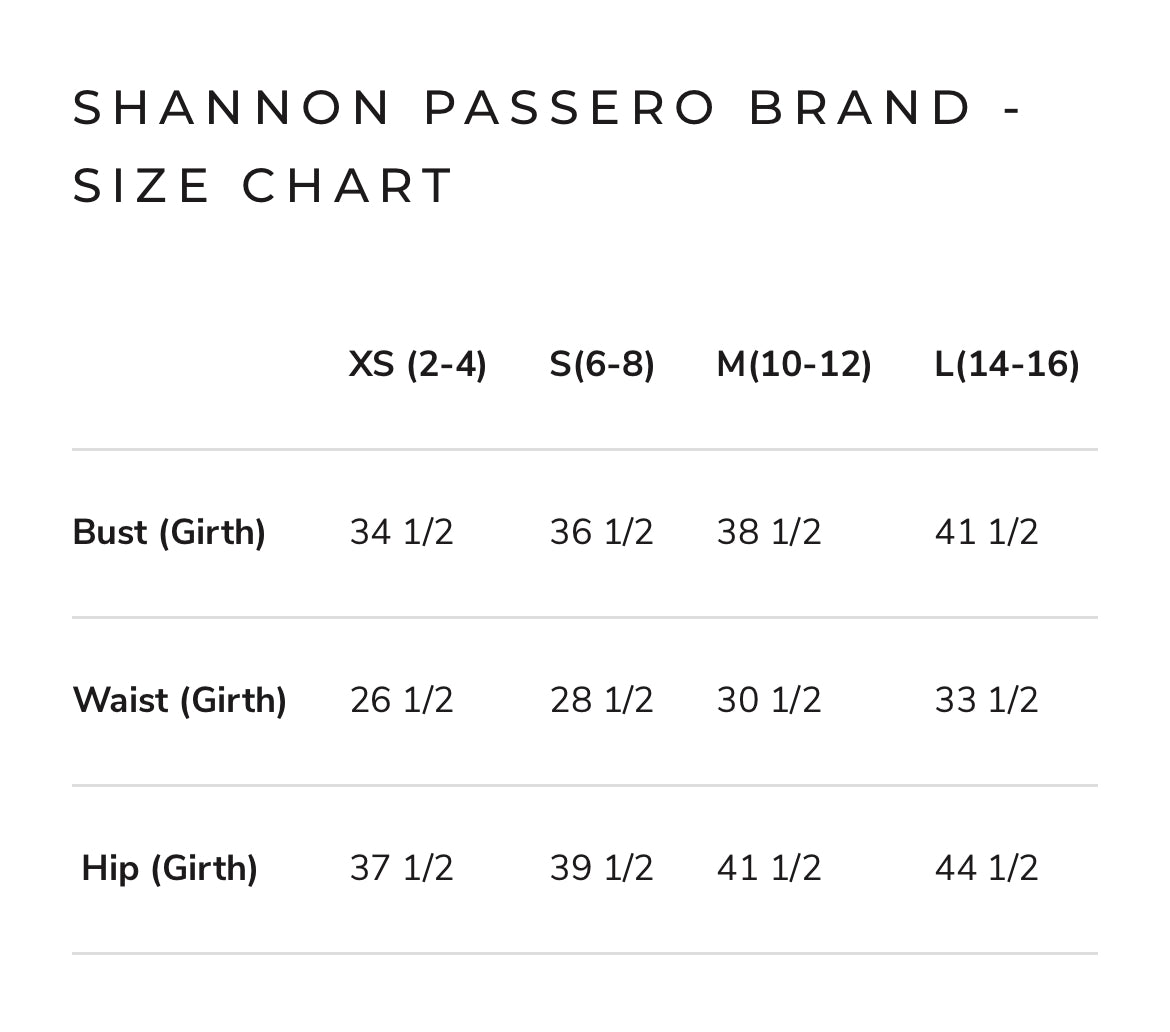Click the Hip (Girth) row label

(169, 868)
